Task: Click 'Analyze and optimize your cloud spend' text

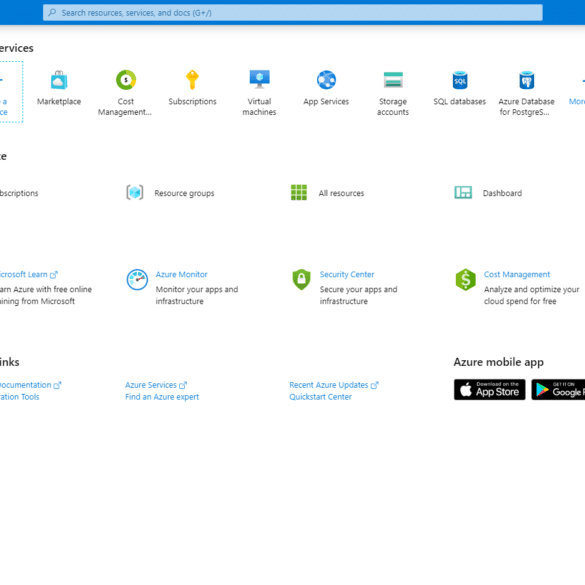Action: [x=531, y=295]
